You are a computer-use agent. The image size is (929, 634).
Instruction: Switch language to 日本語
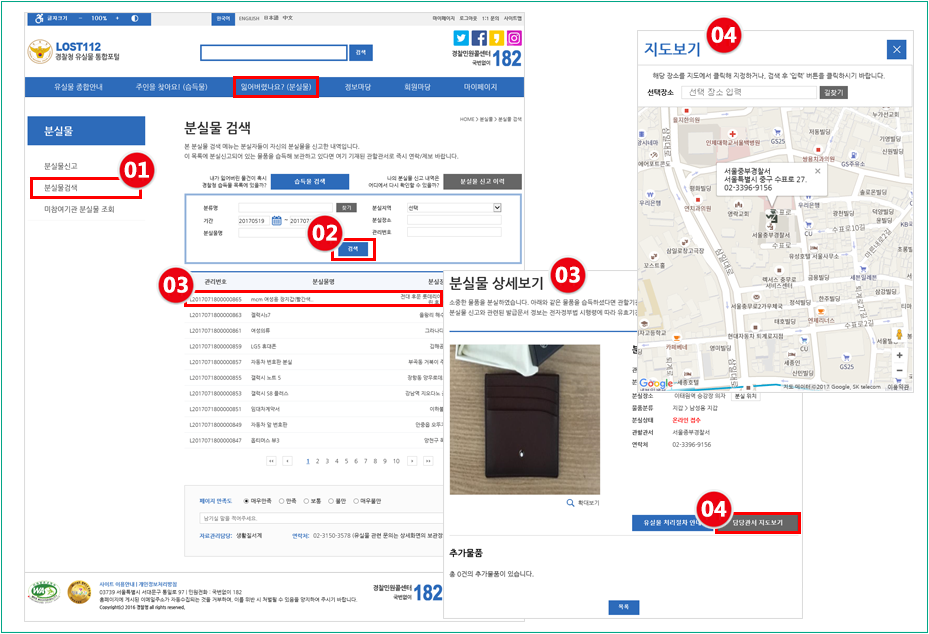tap(271, 18)
